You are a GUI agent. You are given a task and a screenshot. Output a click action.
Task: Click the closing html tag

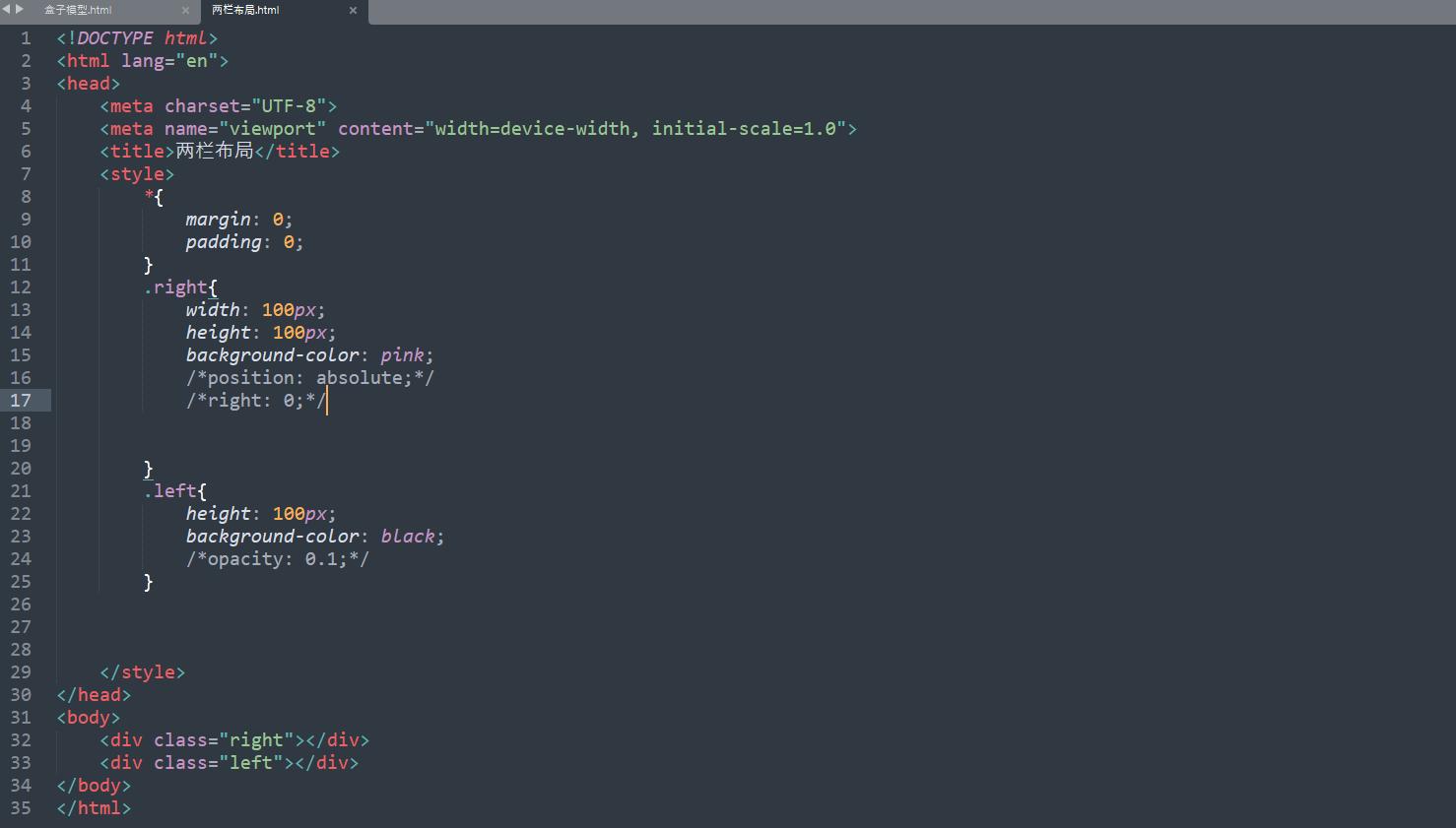tap(94, 808)
